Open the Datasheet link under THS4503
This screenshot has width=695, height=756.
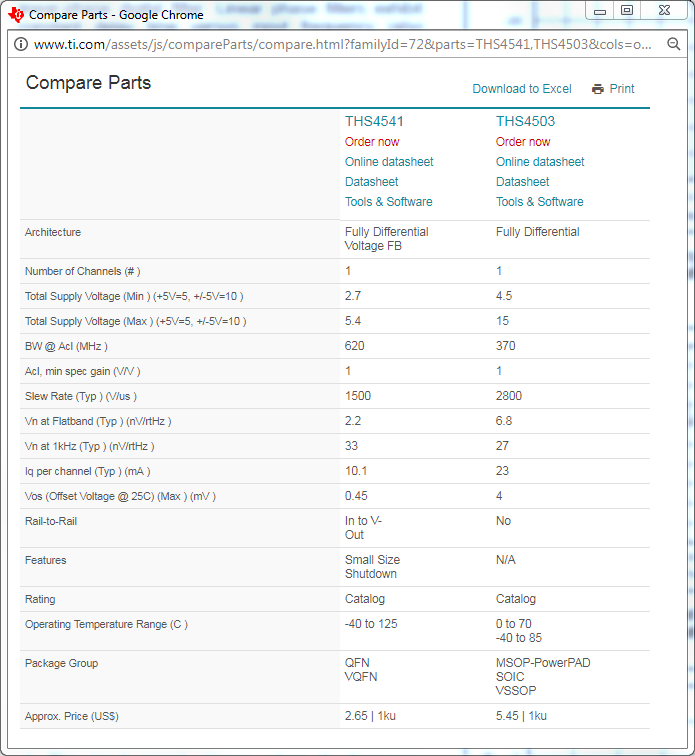tap(523, 182)
